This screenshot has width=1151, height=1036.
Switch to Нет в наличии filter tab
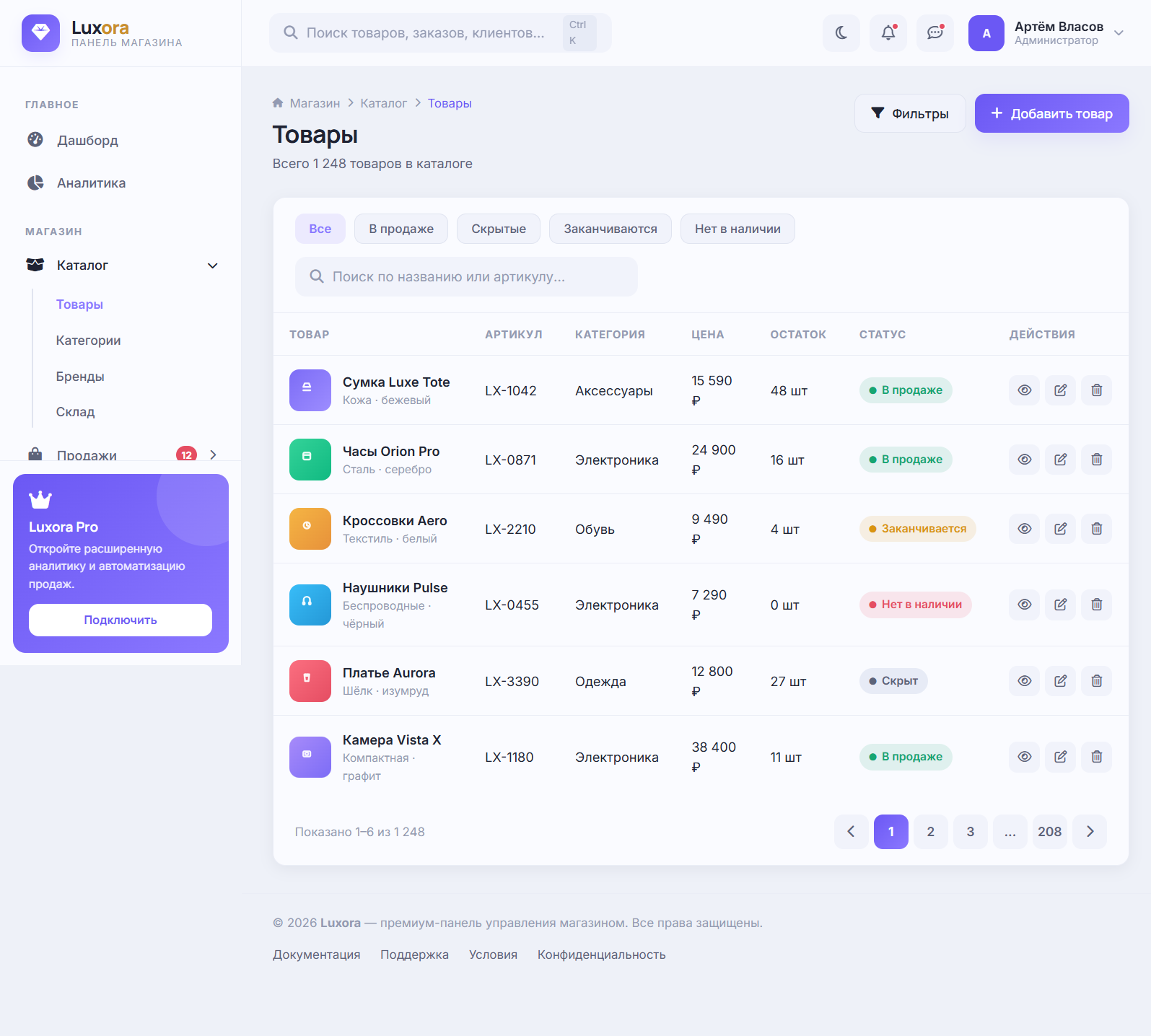pyautogui.click(x=738, y=229)
